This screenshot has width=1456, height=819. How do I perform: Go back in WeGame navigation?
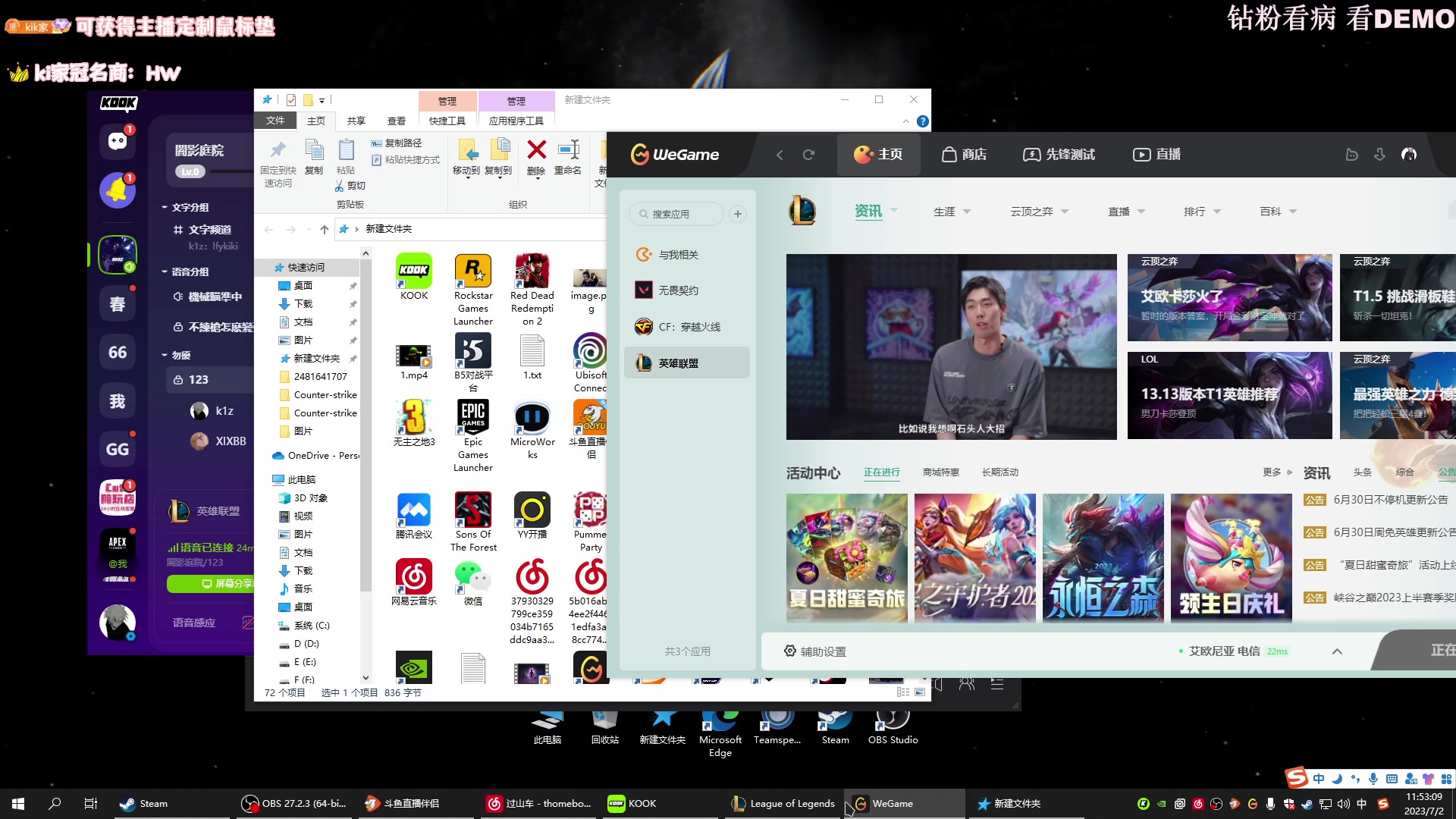click(780, 155)
